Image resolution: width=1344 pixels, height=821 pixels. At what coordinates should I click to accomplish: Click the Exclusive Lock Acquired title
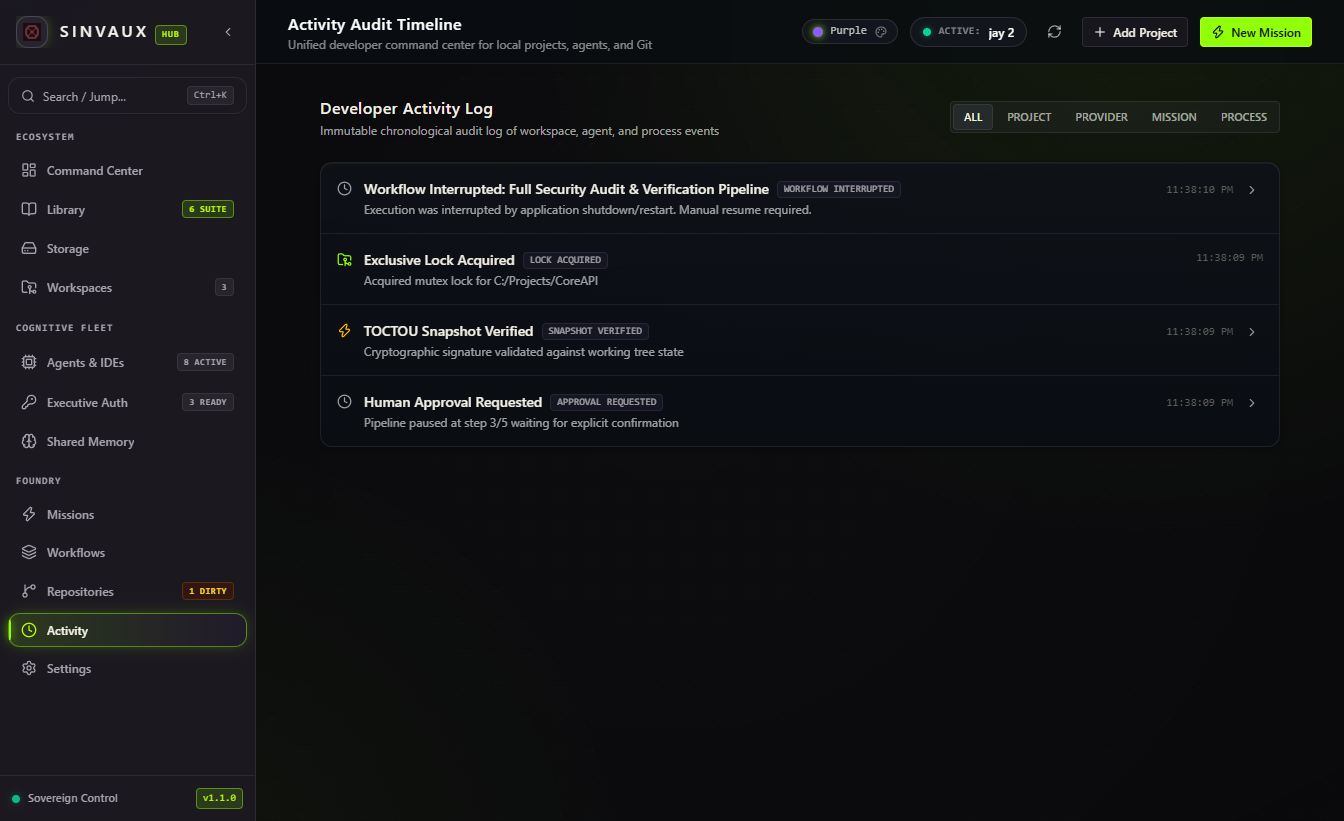[x=439, y=260]
